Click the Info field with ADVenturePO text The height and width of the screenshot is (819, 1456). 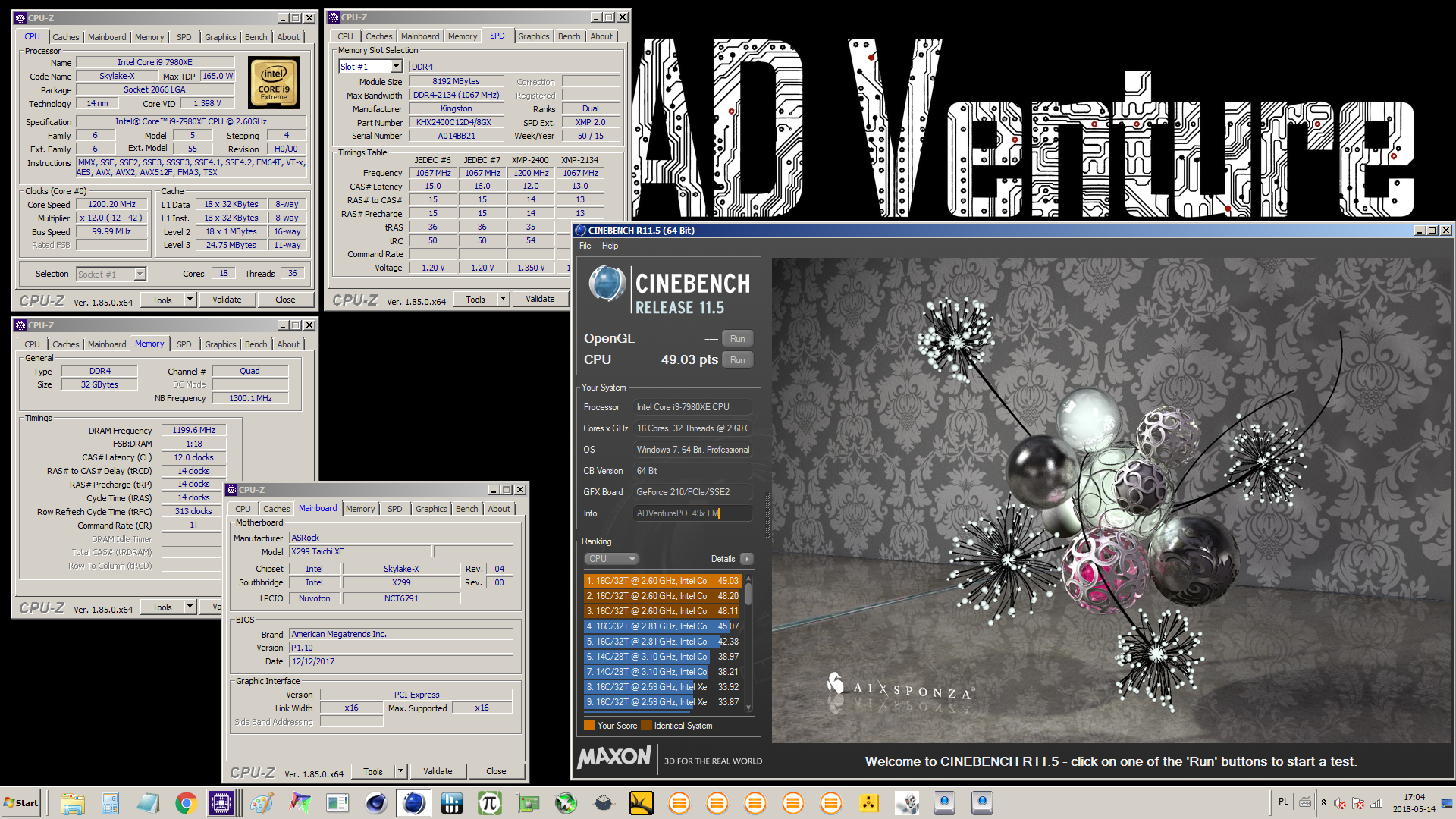(693, 513)
